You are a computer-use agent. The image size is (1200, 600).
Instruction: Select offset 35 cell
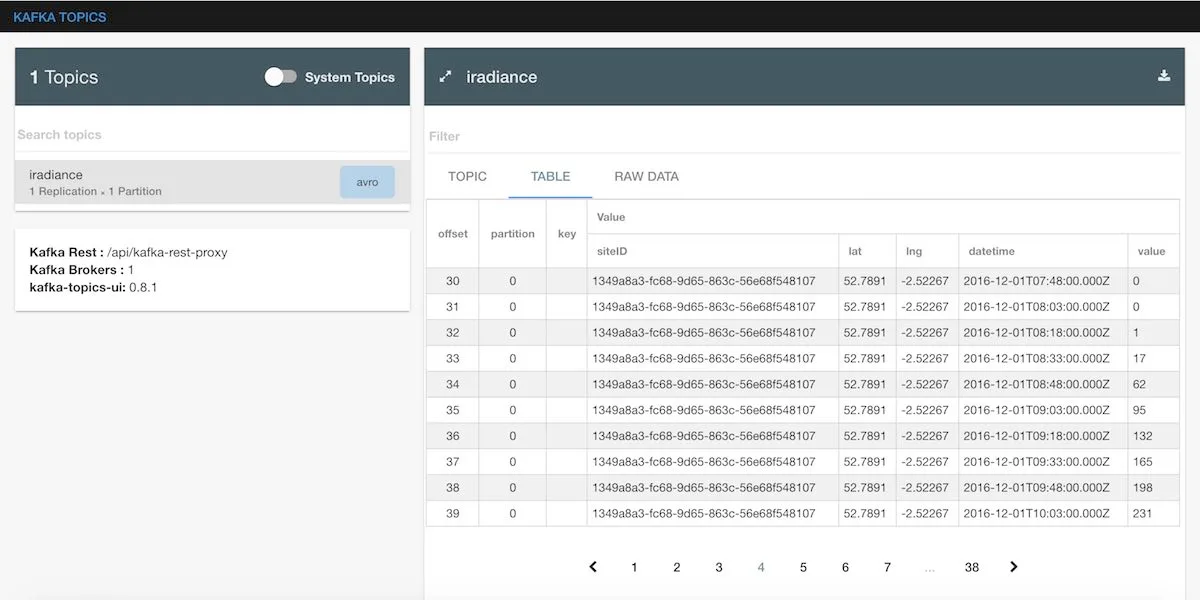tap(453, 410)
